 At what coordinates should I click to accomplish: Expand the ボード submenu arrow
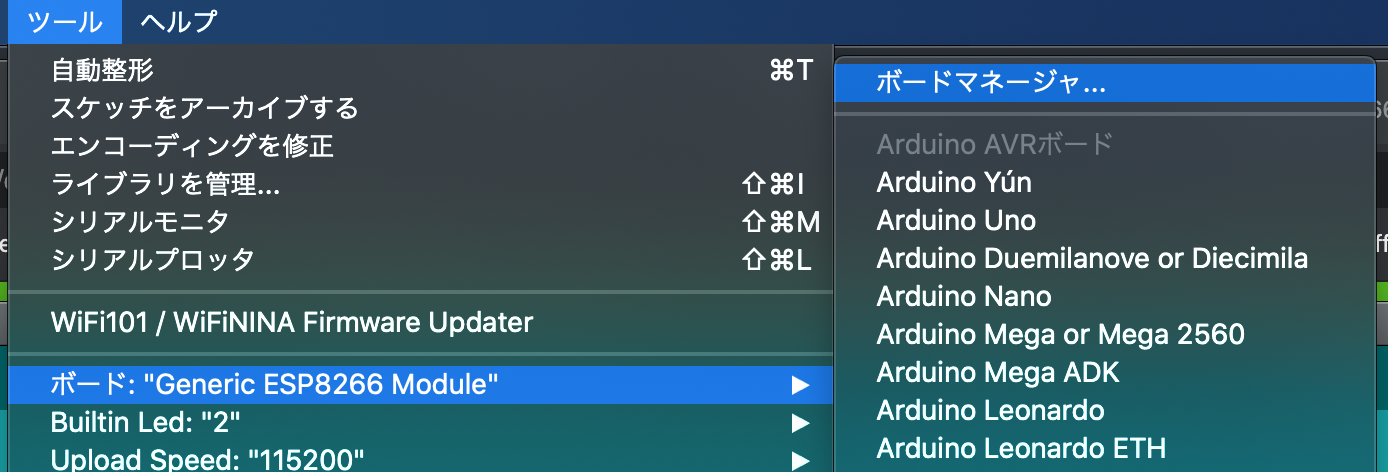pyautogui.click(x=799, y=384)
